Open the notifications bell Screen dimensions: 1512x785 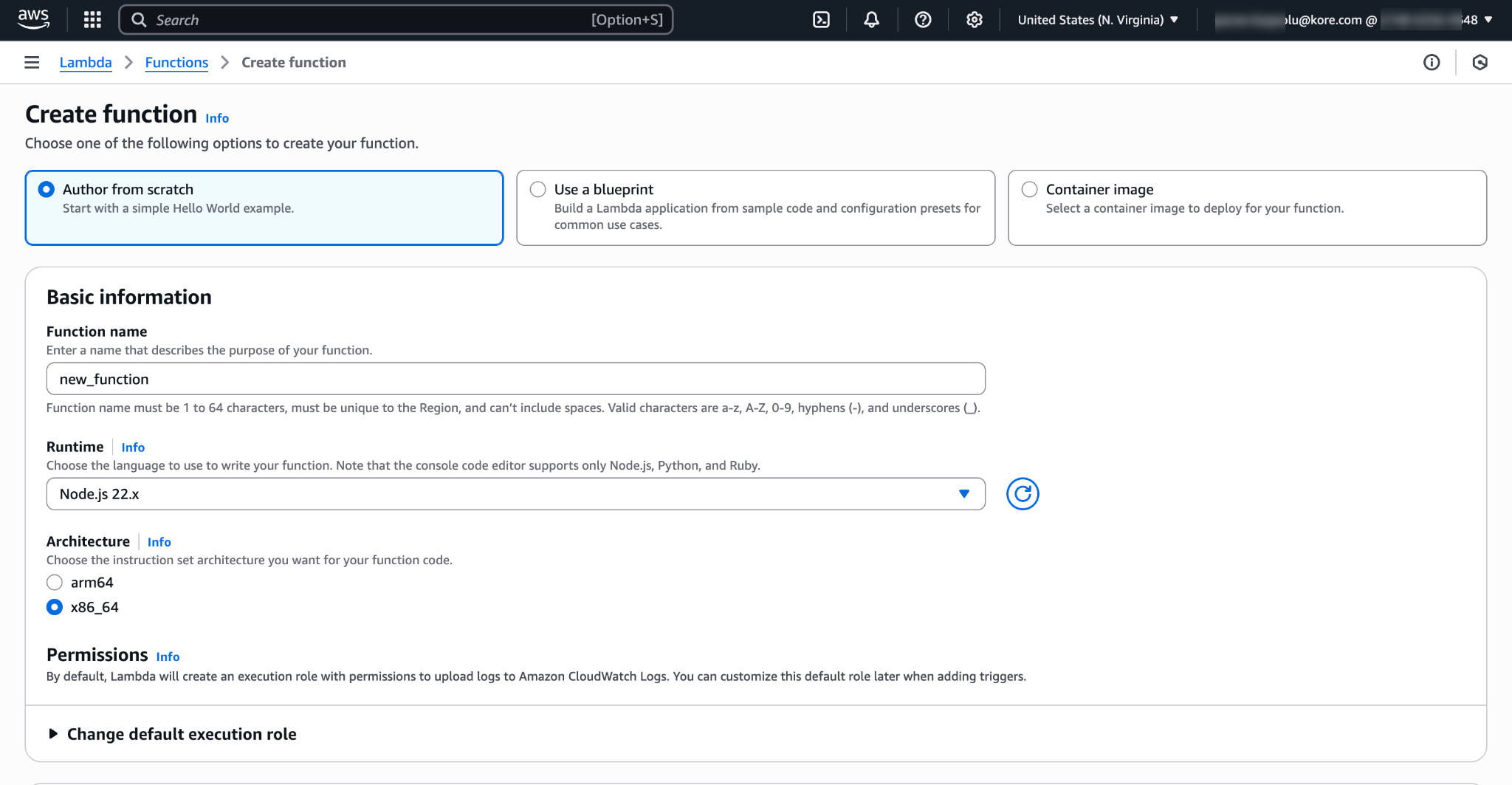(871, 20)
